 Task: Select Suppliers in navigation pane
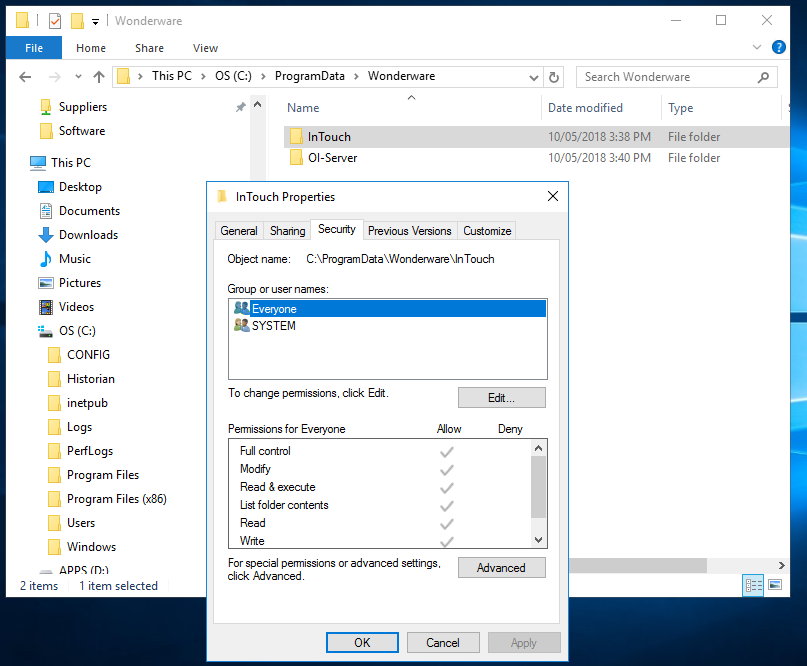tap(83, 107)
